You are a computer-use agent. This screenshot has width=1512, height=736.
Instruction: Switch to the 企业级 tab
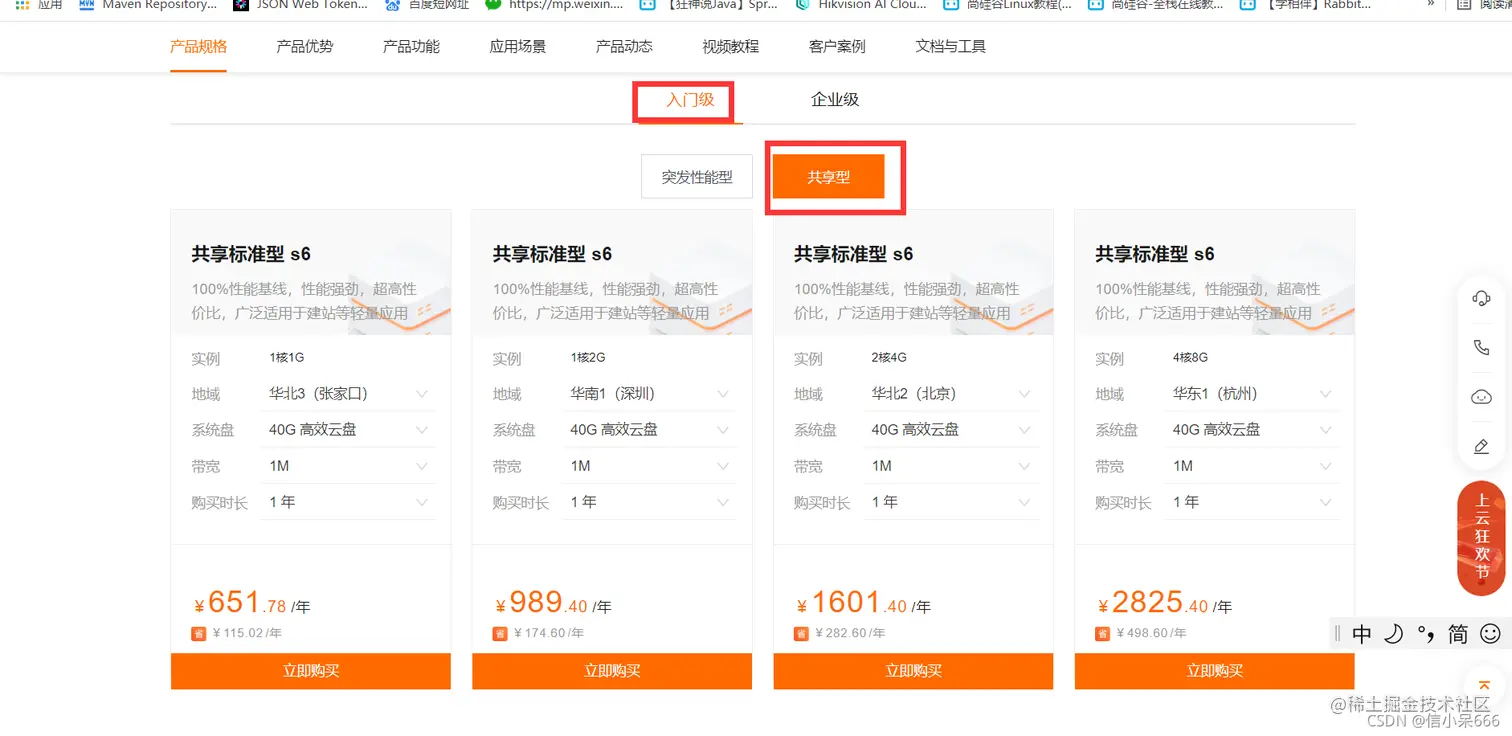[x=835, y=99]
